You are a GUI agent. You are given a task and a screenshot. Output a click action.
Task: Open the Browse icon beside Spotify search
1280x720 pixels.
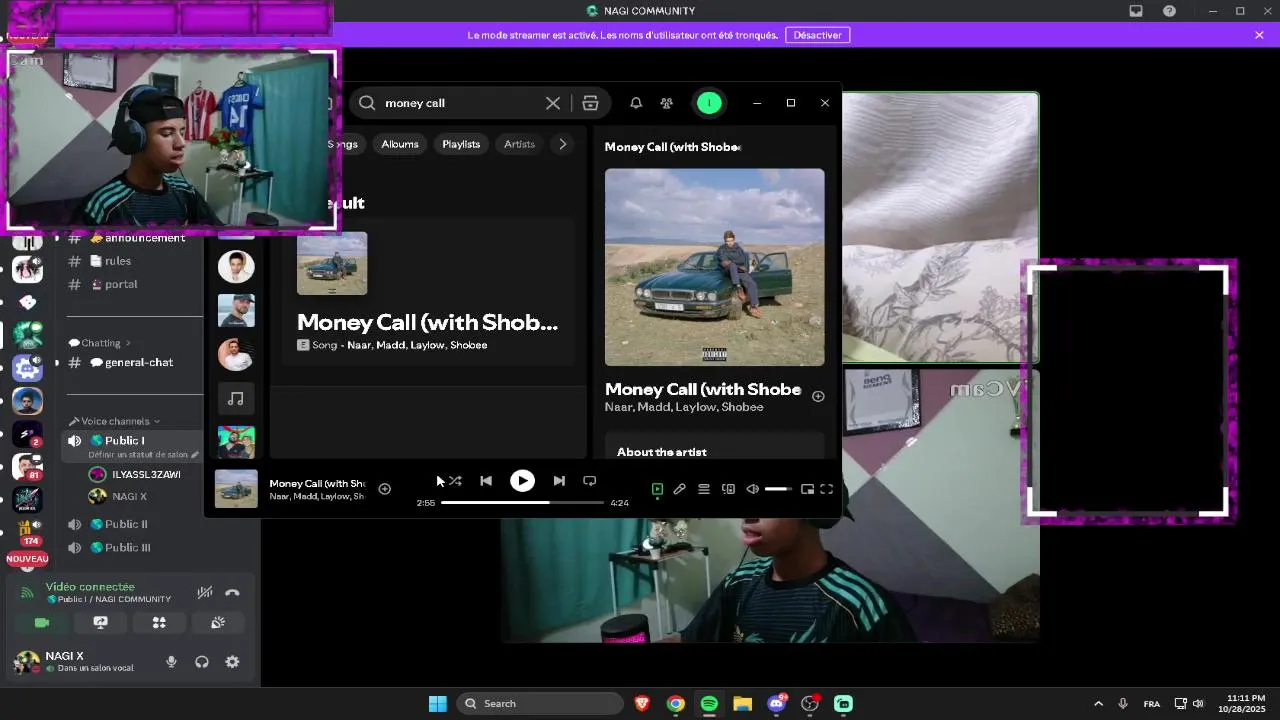590,103
